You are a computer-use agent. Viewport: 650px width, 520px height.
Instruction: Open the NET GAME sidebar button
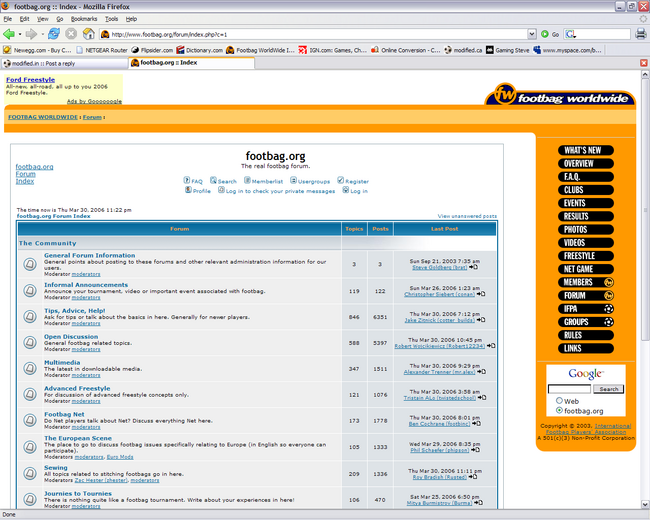[x=586, y=269]
